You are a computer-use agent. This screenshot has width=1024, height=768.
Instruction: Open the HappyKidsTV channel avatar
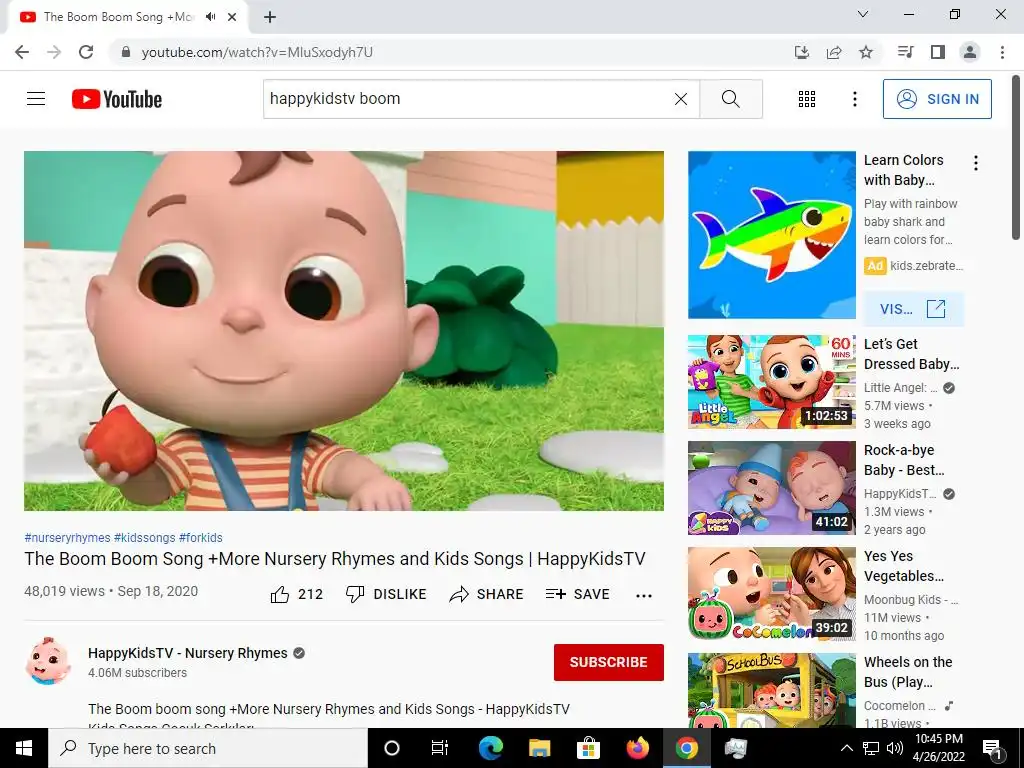pyautogui.click(x=48, y=661)
